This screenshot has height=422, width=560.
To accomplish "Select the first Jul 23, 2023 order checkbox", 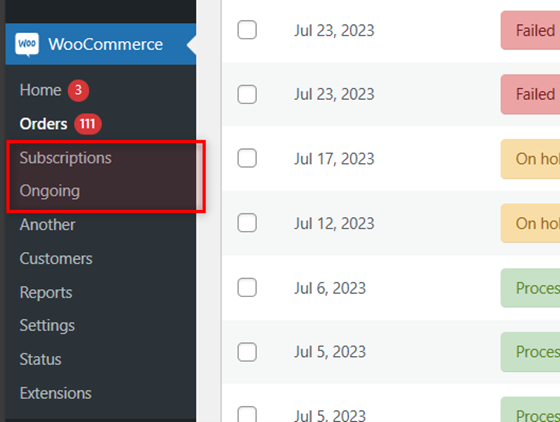I will point(247,30).
